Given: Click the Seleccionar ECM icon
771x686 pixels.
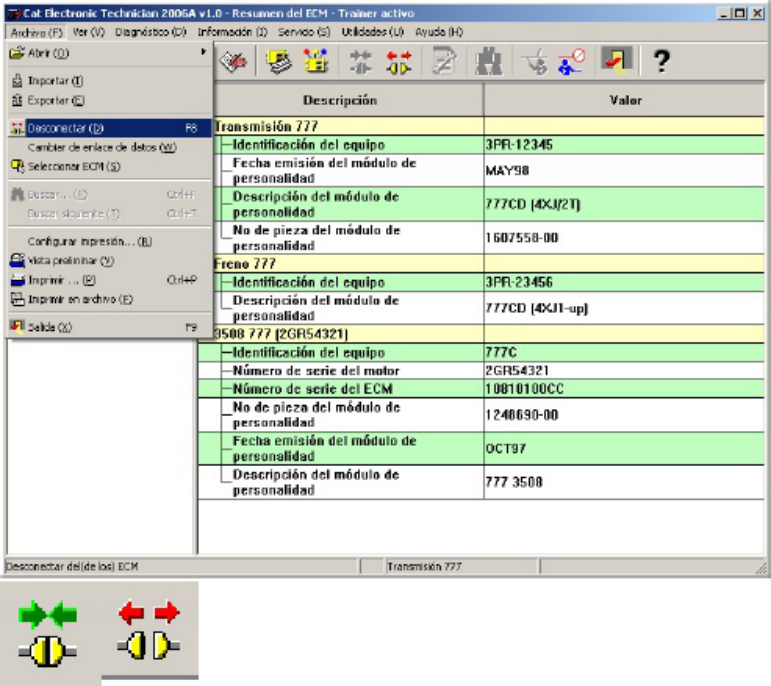Looking at the screenshot, I should (17, 167).
